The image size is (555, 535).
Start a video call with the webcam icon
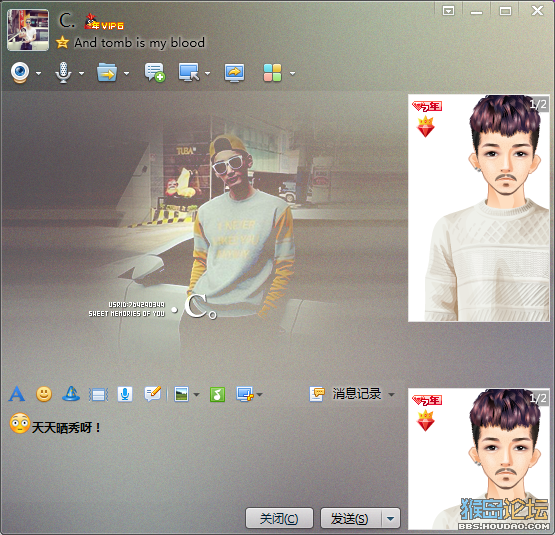click(20, 73)
